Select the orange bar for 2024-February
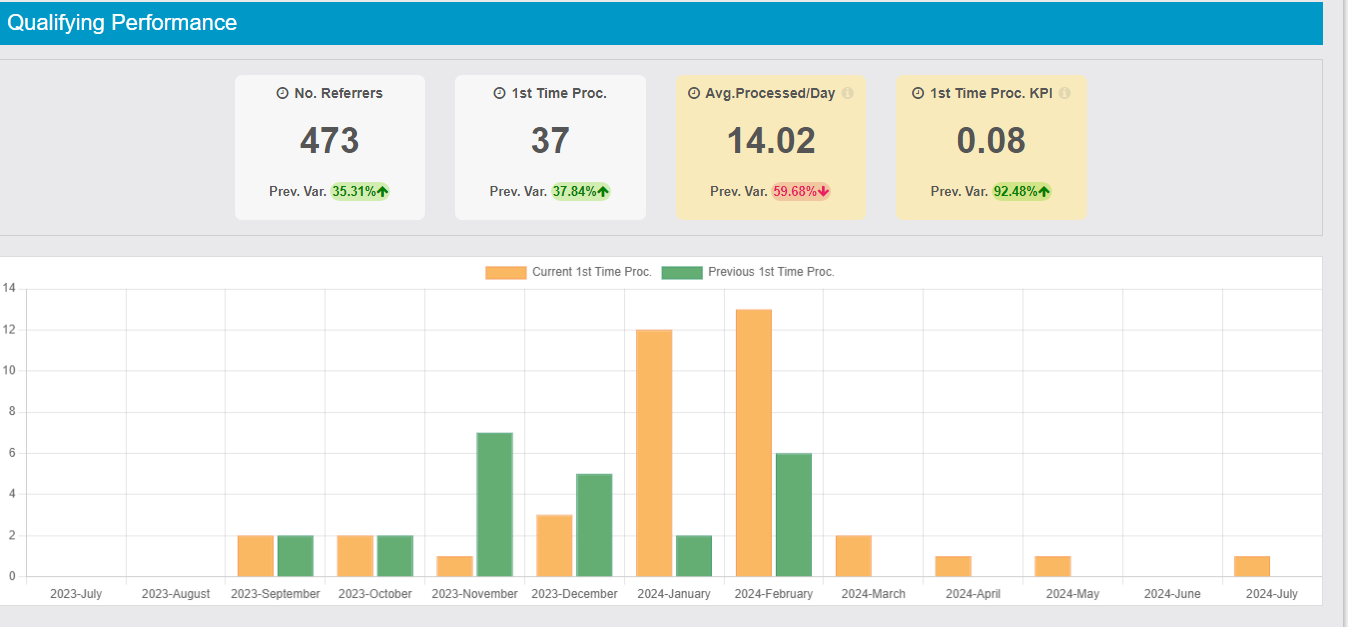 [x=754, y=443]
